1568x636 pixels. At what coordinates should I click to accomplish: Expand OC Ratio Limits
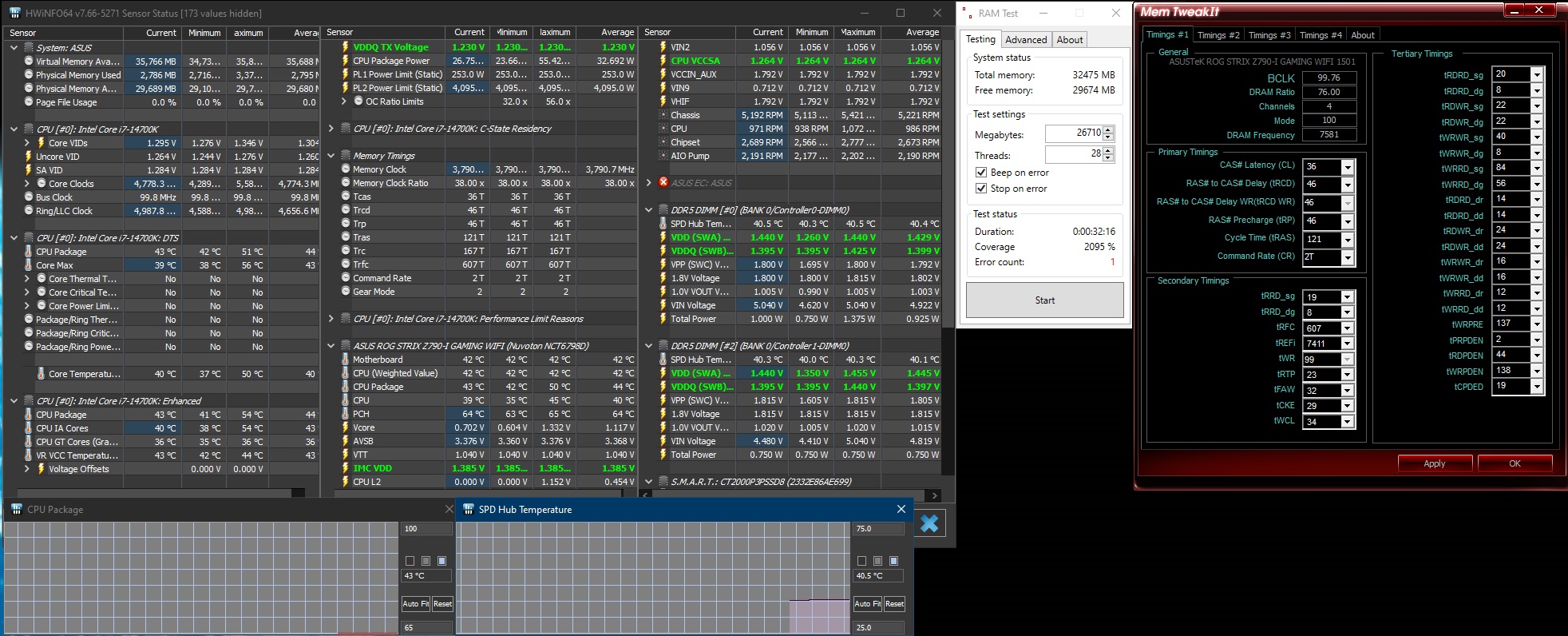pyautogui.click(x=344, y=101)
